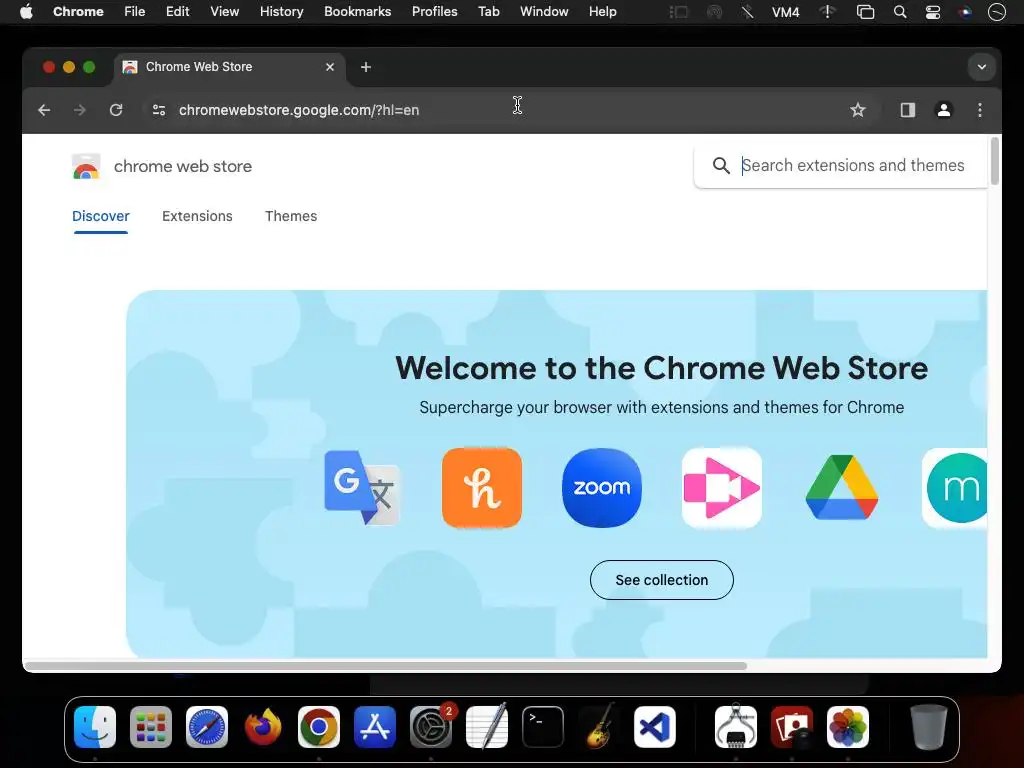Viewport: 1024px width, 768px height.
Task: Switch to the Extensions tab
Action: (x=197, y=216)
